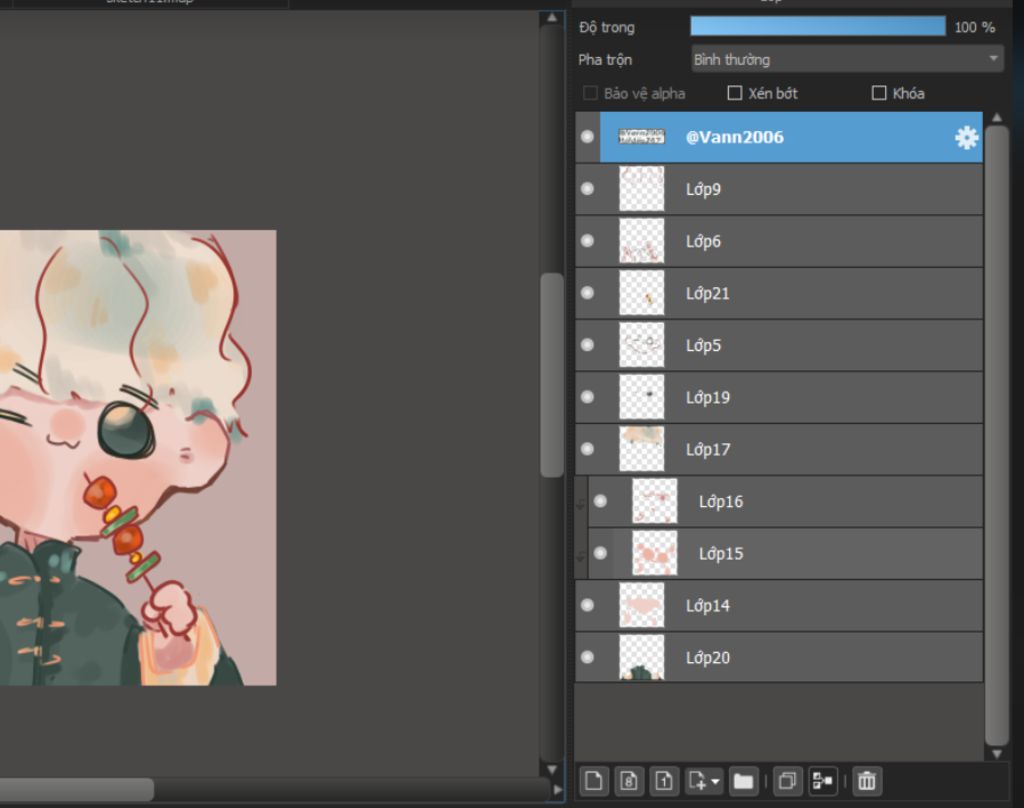Click the canvas horizontal scrollbar thumb

[x=76, y=789]
